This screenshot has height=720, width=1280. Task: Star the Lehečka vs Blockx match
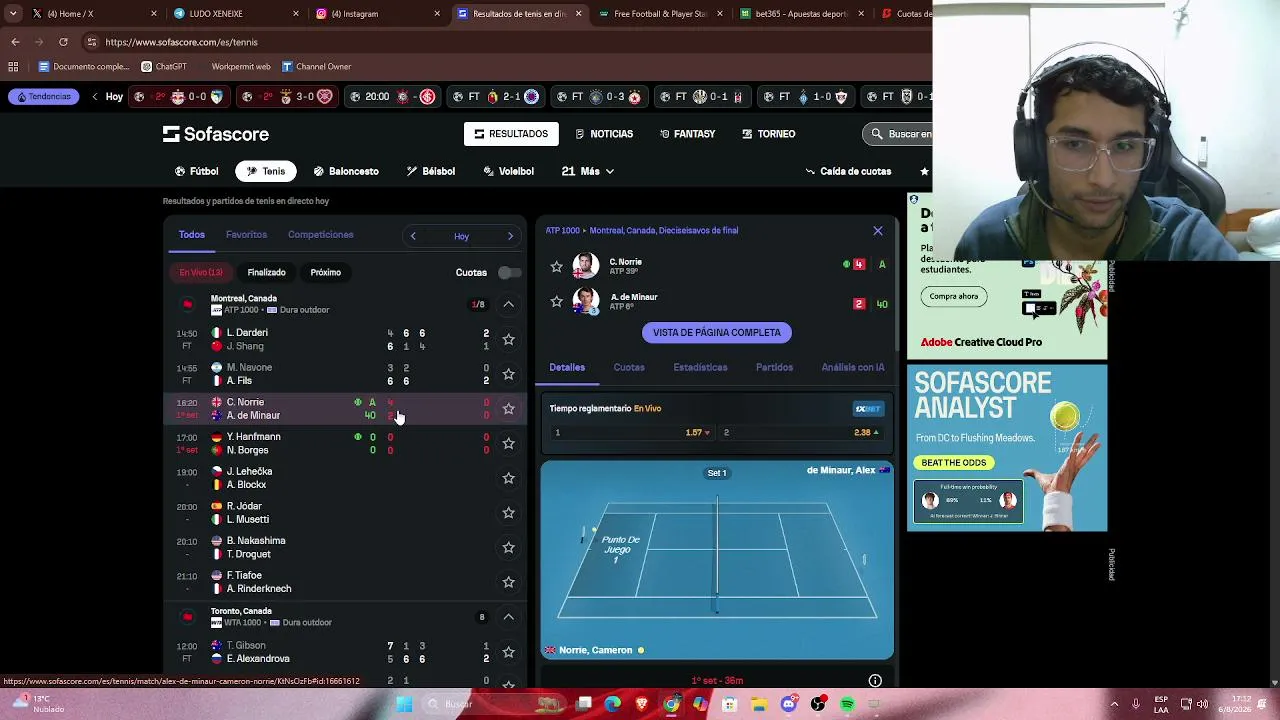[508, 478]
